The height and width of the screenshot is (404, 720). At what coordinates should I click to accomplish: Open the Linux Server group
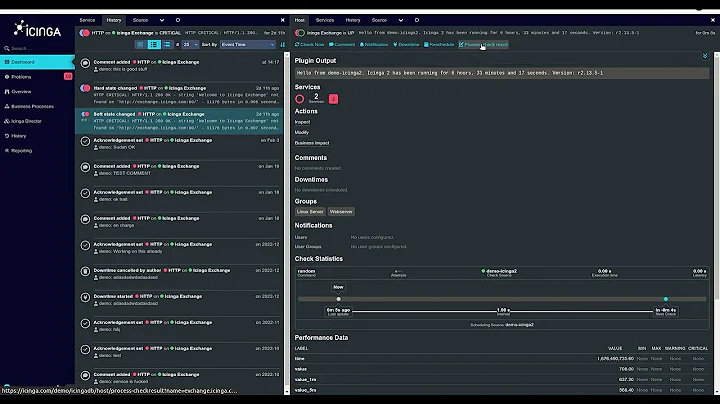click(310, 212)
